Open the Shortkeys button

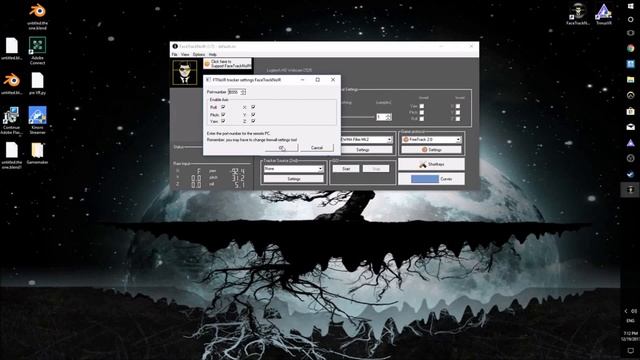coord(431,164)
